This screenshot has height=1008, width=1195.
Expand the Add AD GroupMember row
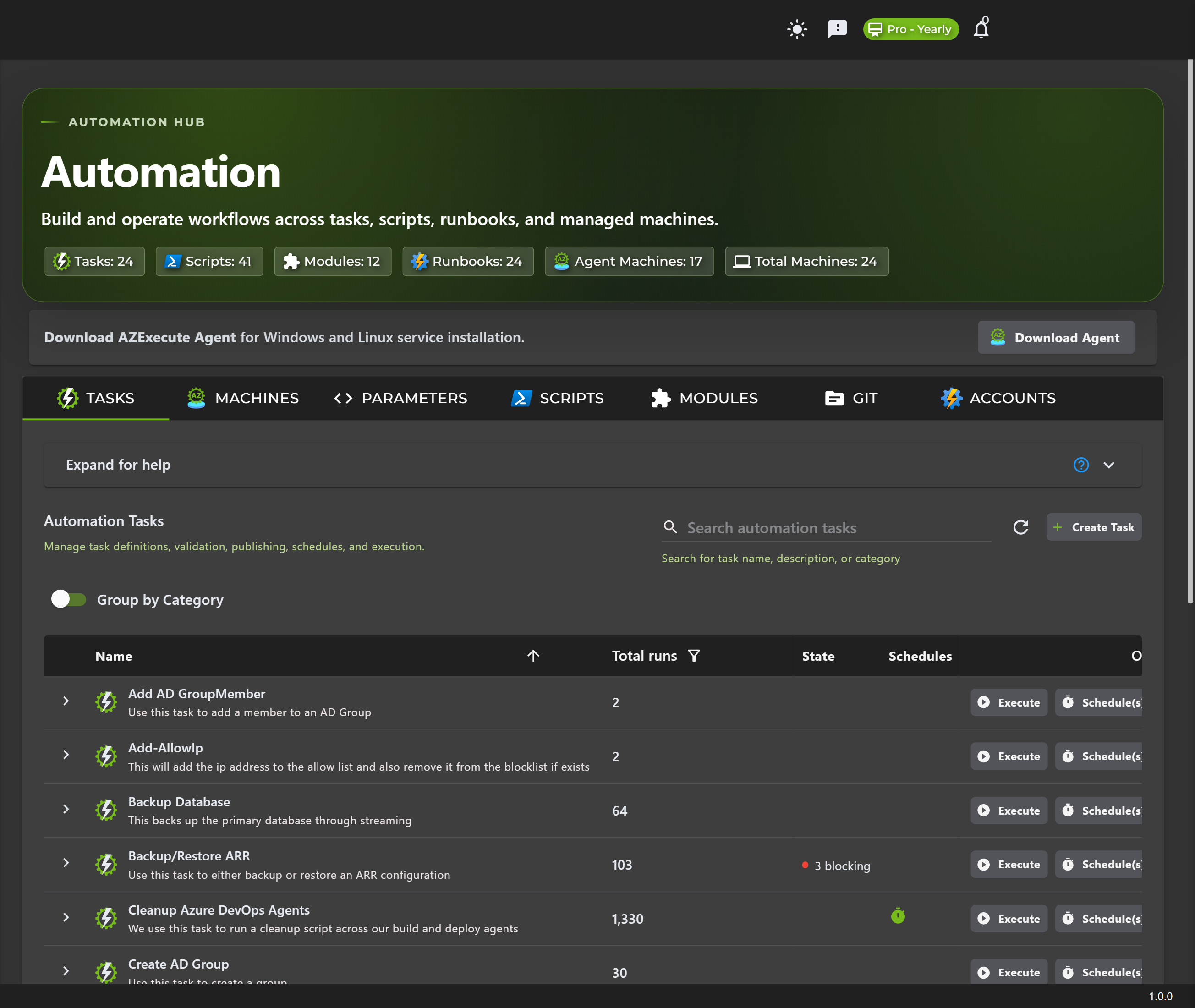coord(66,702)
